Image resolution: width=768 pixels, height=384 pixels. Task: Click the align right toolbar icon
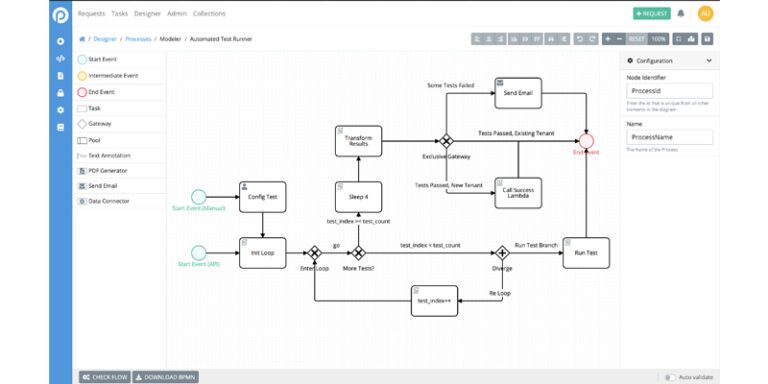click(x=500, y=39)
